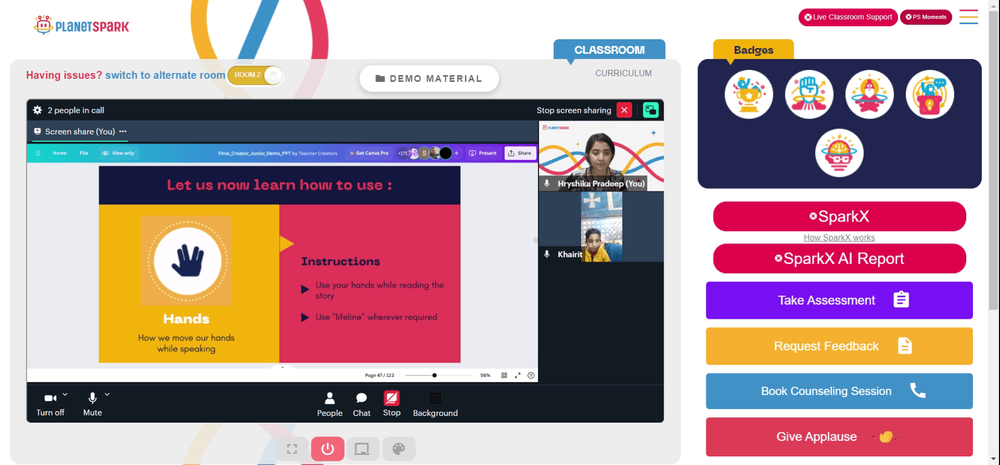This screenshot has width=1000, height=465.
Task: Click Request Feedback button
Action: [839, 346]
